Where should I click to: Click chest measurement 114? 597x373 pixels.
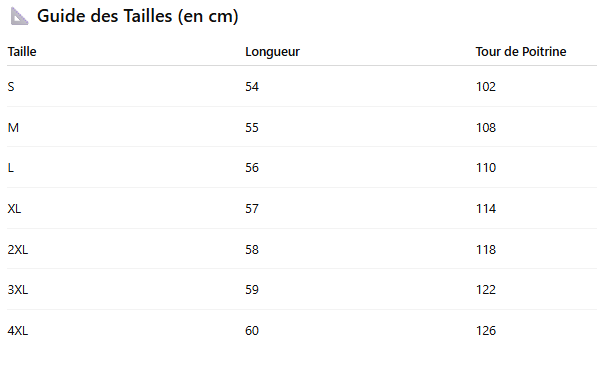coord(486,209)
